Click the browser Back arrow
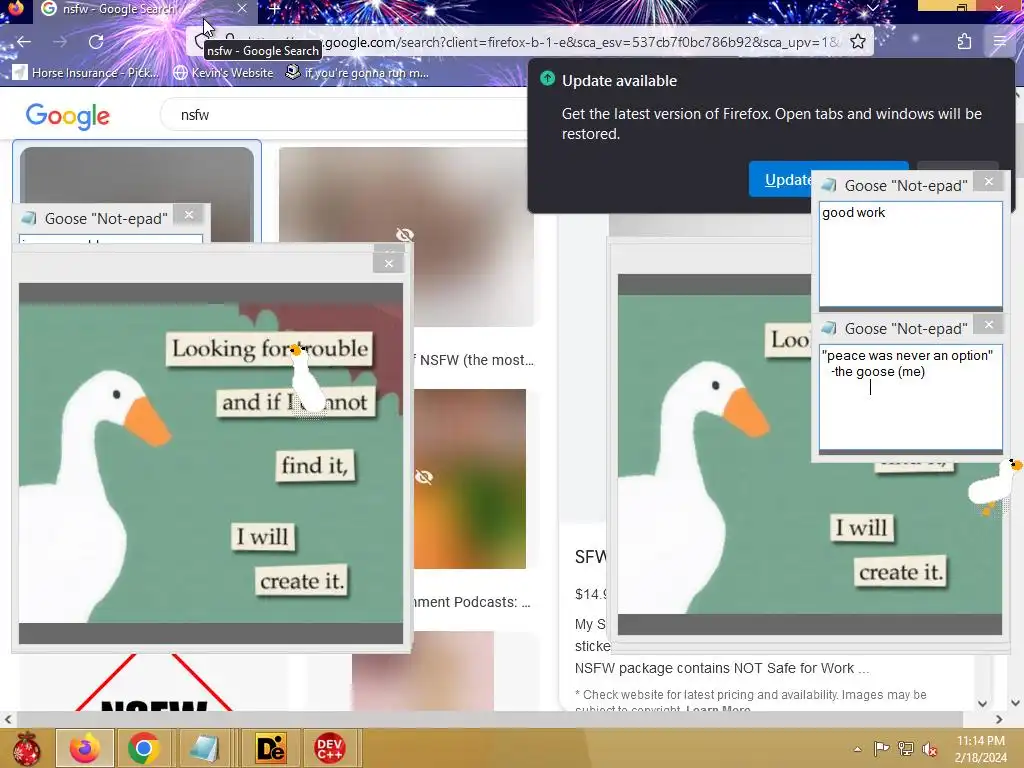 [24, 42]
